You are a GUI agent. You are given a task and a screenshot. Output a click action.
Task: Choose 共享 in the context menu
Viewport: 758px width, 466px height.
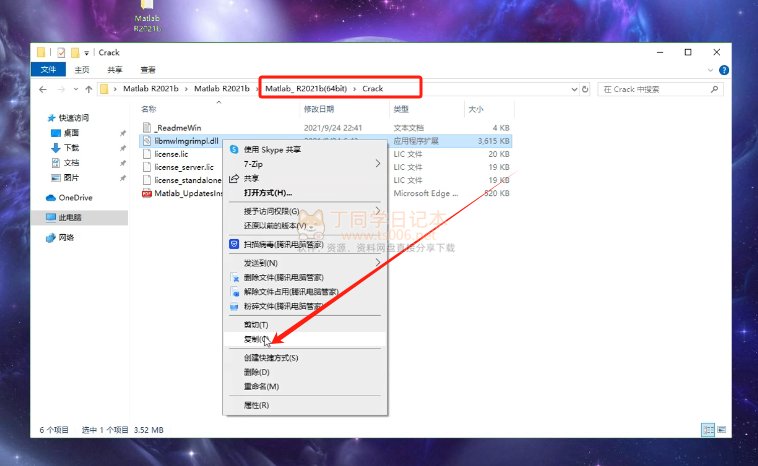tap(305, 178)
